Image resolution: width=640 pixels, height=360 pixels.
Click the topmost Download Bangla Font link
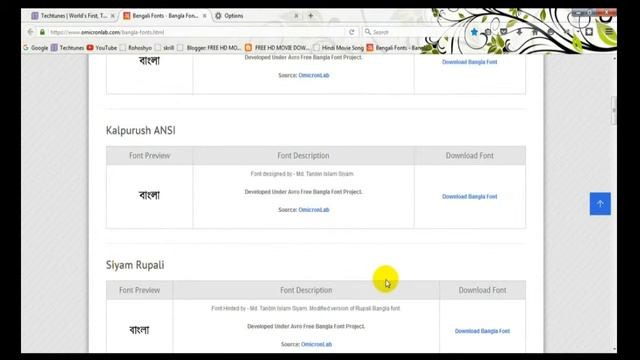[469, 62]
